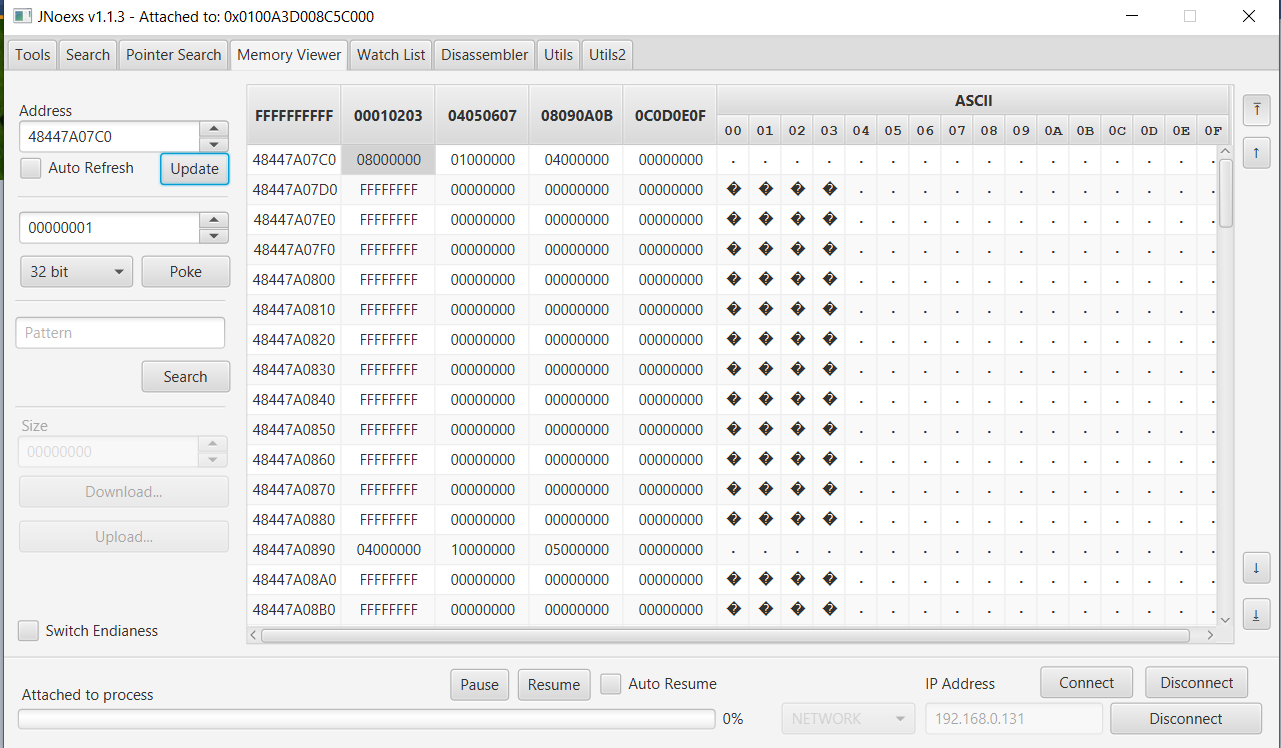Click the Search button under Pattern field
The width and height of the screenshot is (1281, 748).
click(185, 377)
